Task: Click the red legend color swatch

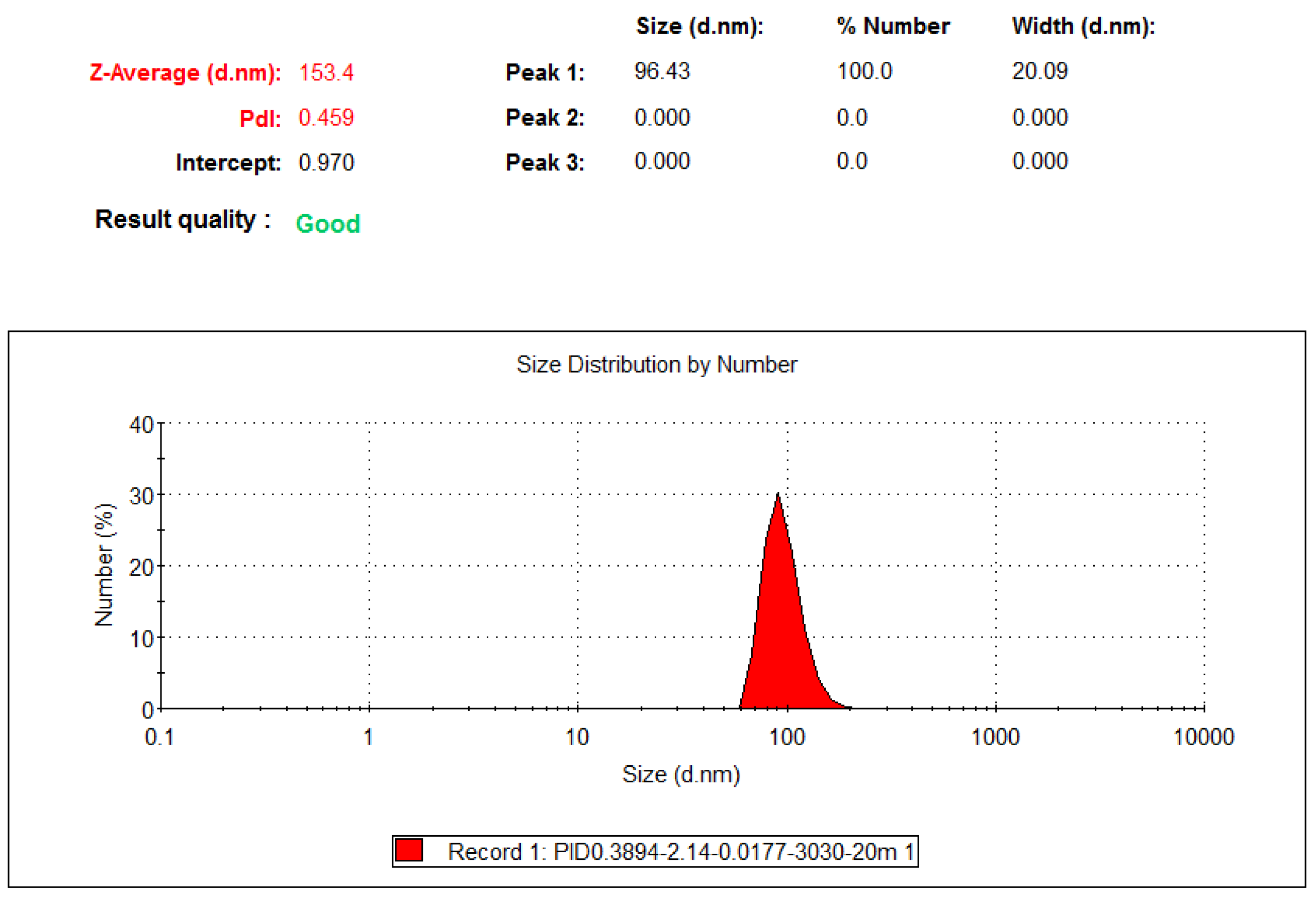Action: coord(409,850)
